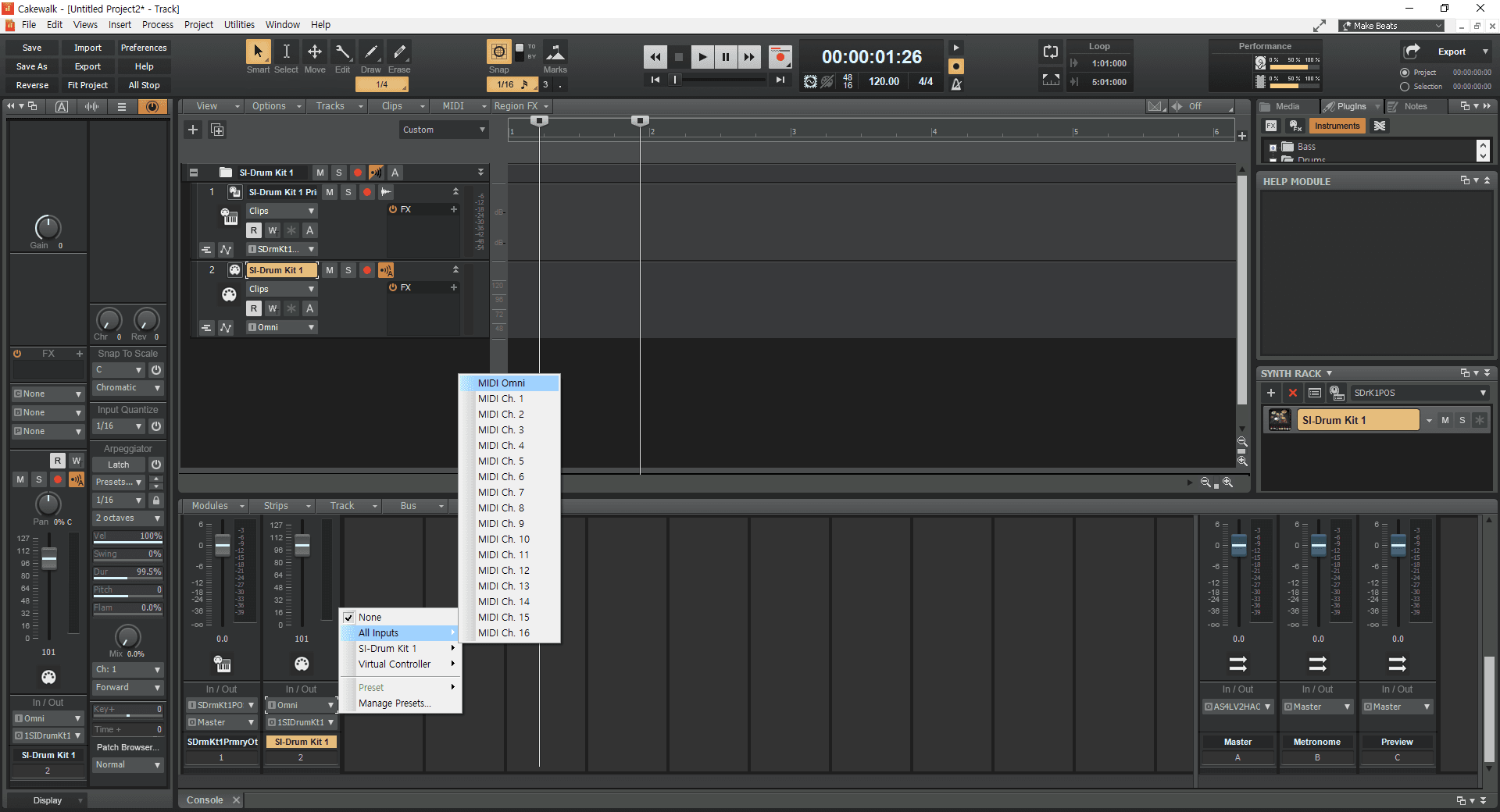Screen dimensions: 1500x812
Task: Select the Draw tool
Action: click(370, 52)
